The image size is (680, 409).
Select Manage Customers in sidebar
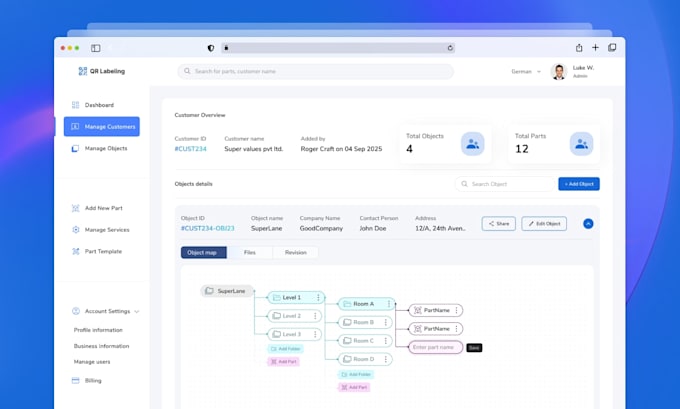tap(101, 127)
